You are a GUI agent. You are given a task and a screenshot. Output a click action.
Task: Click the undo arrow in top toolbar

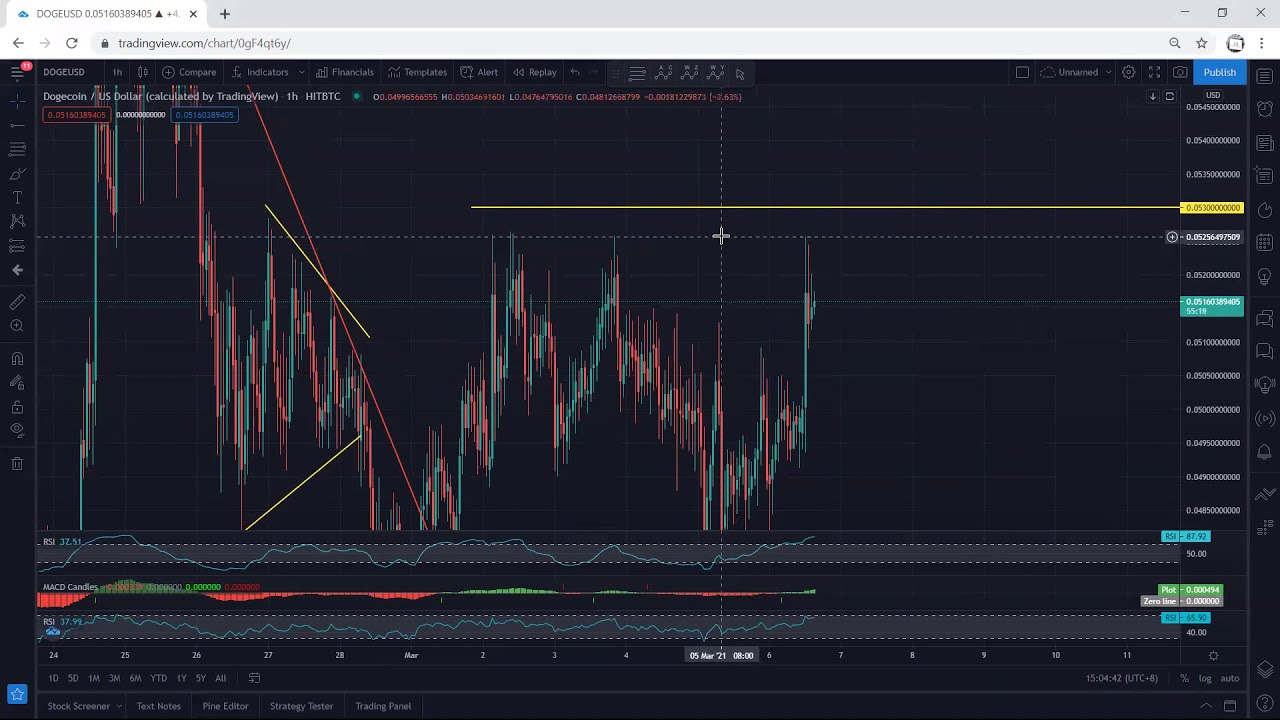[575, 72]
